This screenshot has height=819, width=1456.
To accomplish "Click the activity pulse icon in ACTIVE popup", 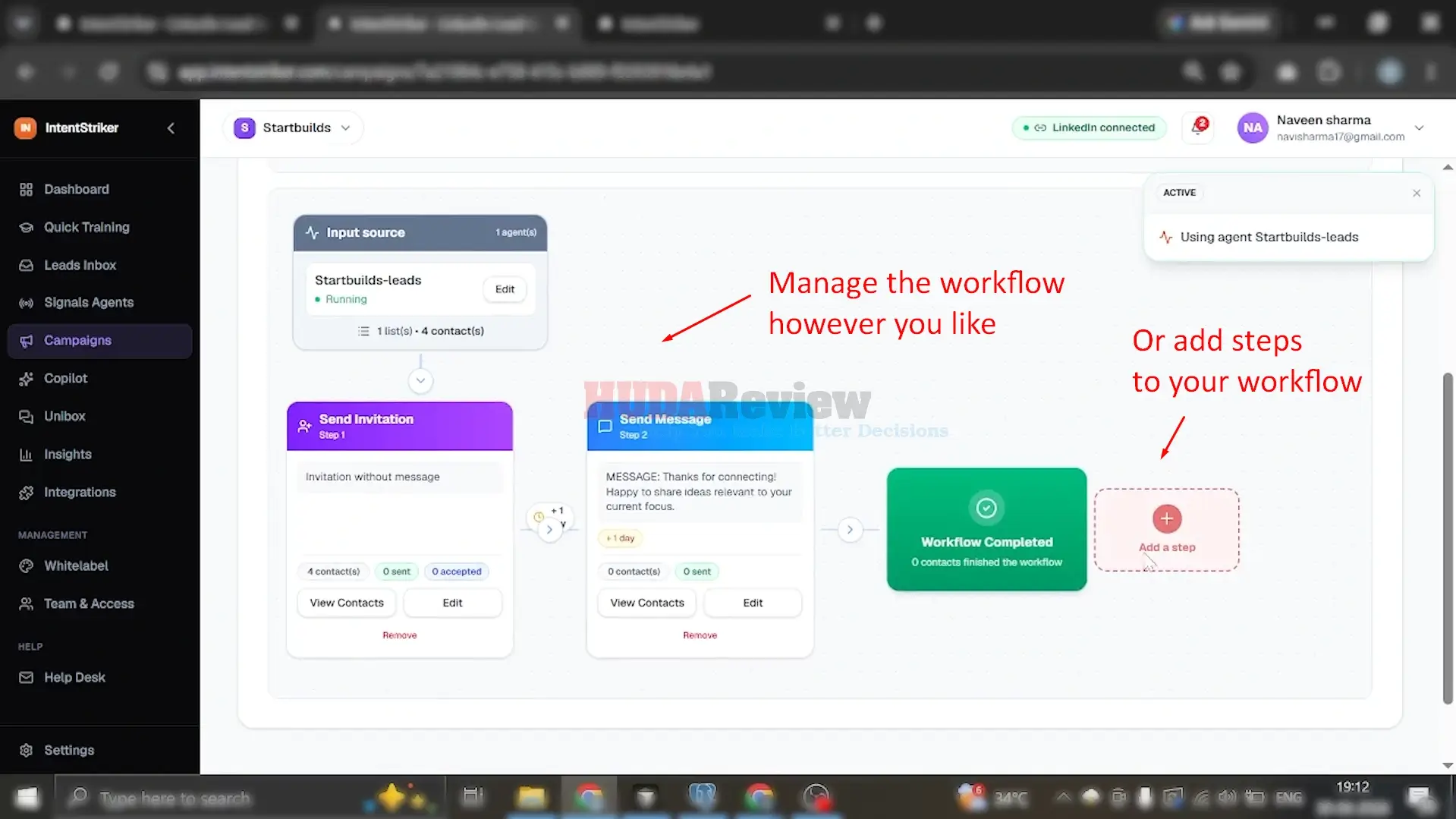I will tap(1166, 237).
